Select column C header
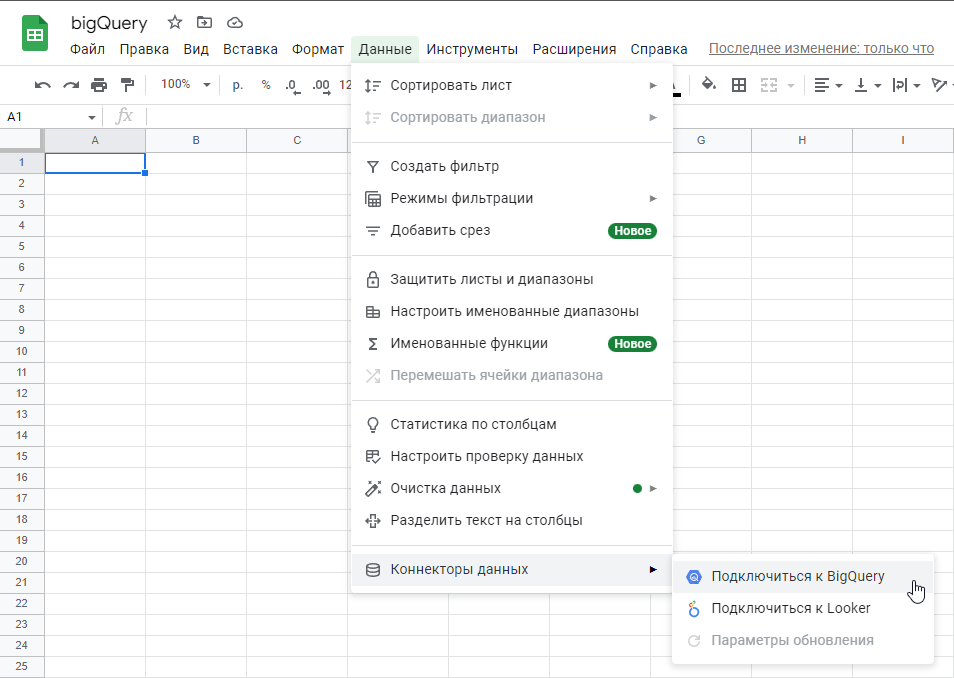 (x=297, y=141)
